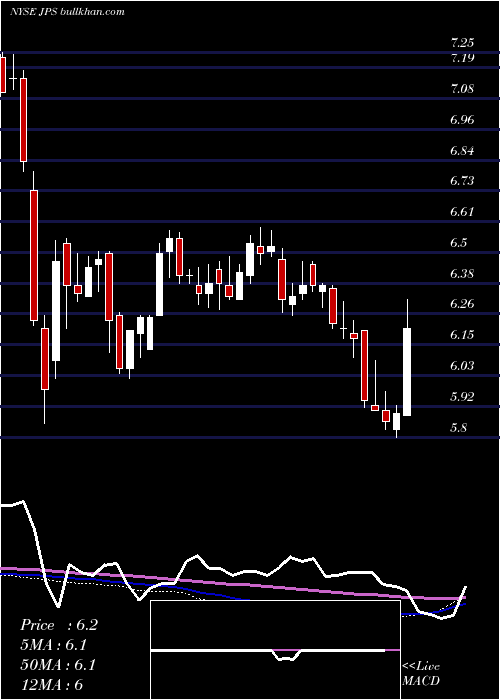Click the 7.25 price axis label
This screenshot has height=700, width=500.
click(462, 43)
